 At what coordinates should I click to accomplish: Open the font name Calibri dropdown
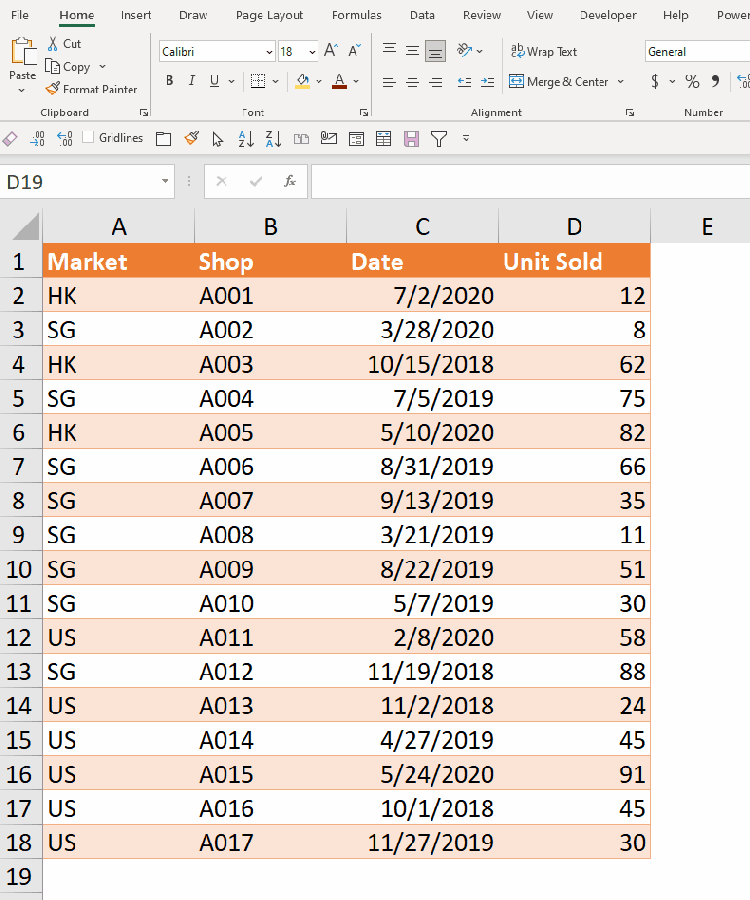[x=269, y=52]
